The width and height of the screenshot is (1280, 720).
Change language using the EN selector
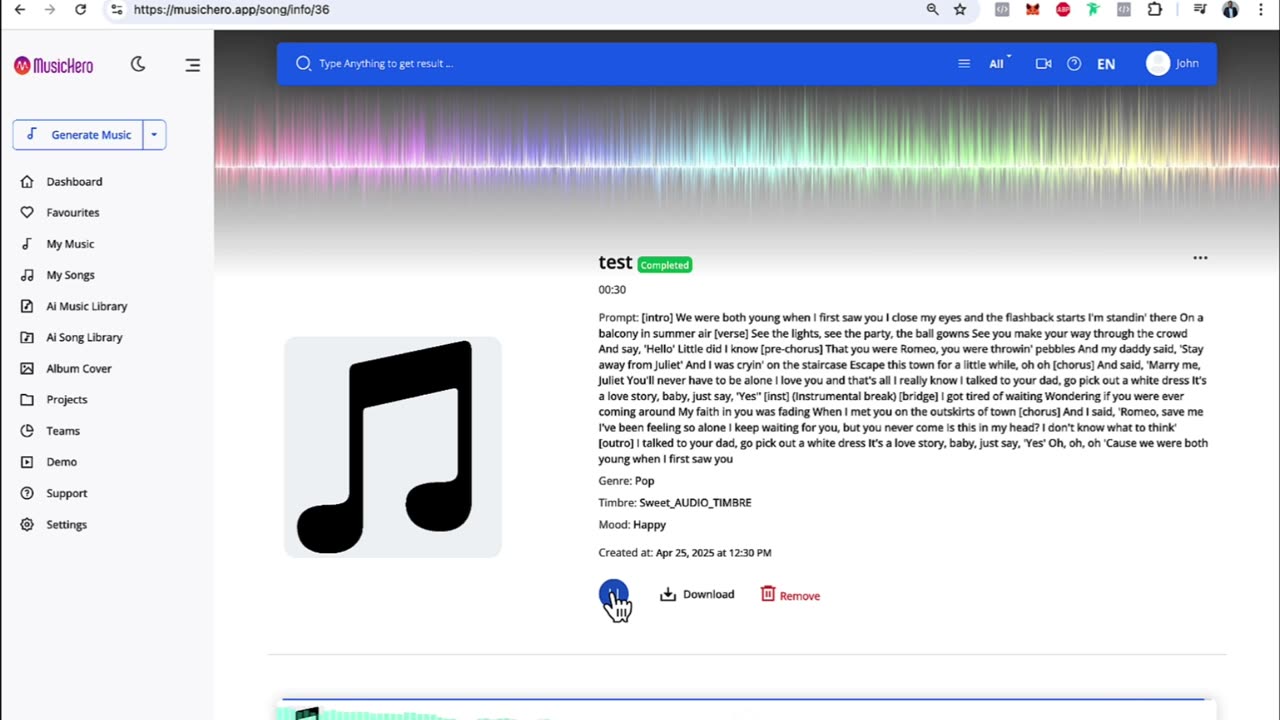click(1106, 63)
